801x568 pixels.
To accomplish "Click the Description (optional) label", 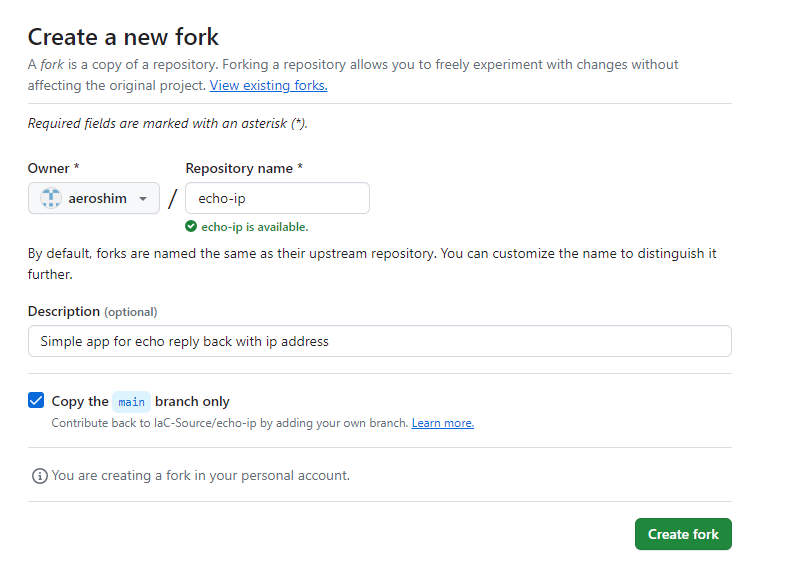I will tap(92, 311).
